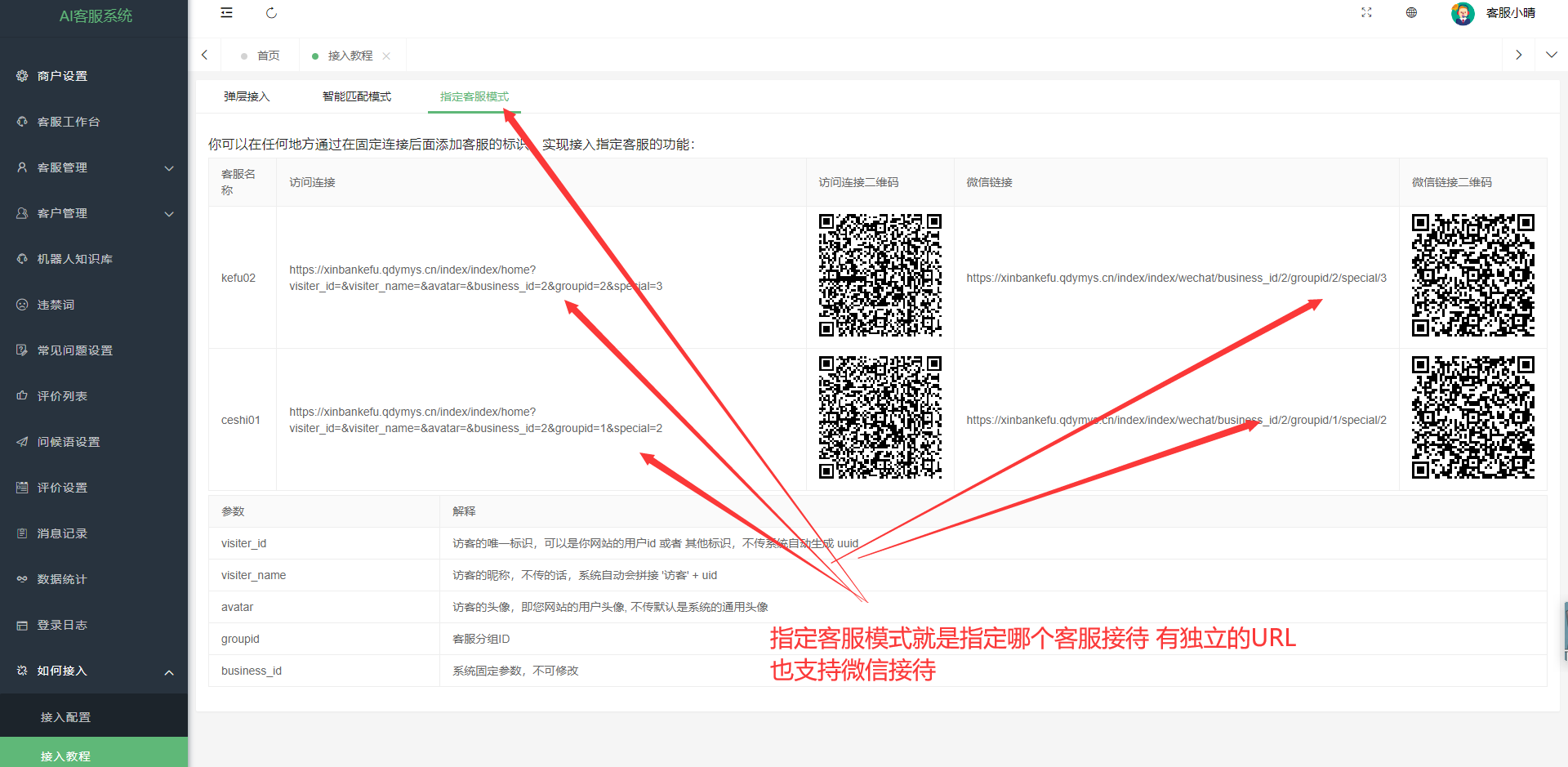The width and height of the screenshot is (1568, 767).
Task: Collapse the 如何接入 submenu arrow
Action: [x=169, y=672]
